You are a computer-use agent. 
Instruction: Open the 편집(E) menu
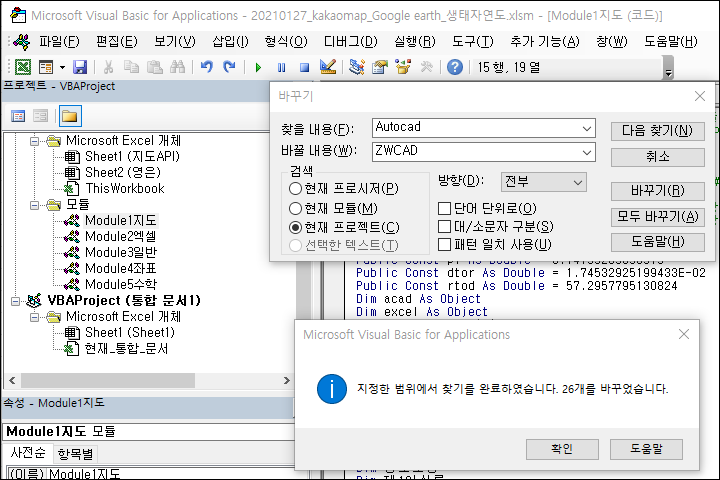pos(116,42)
